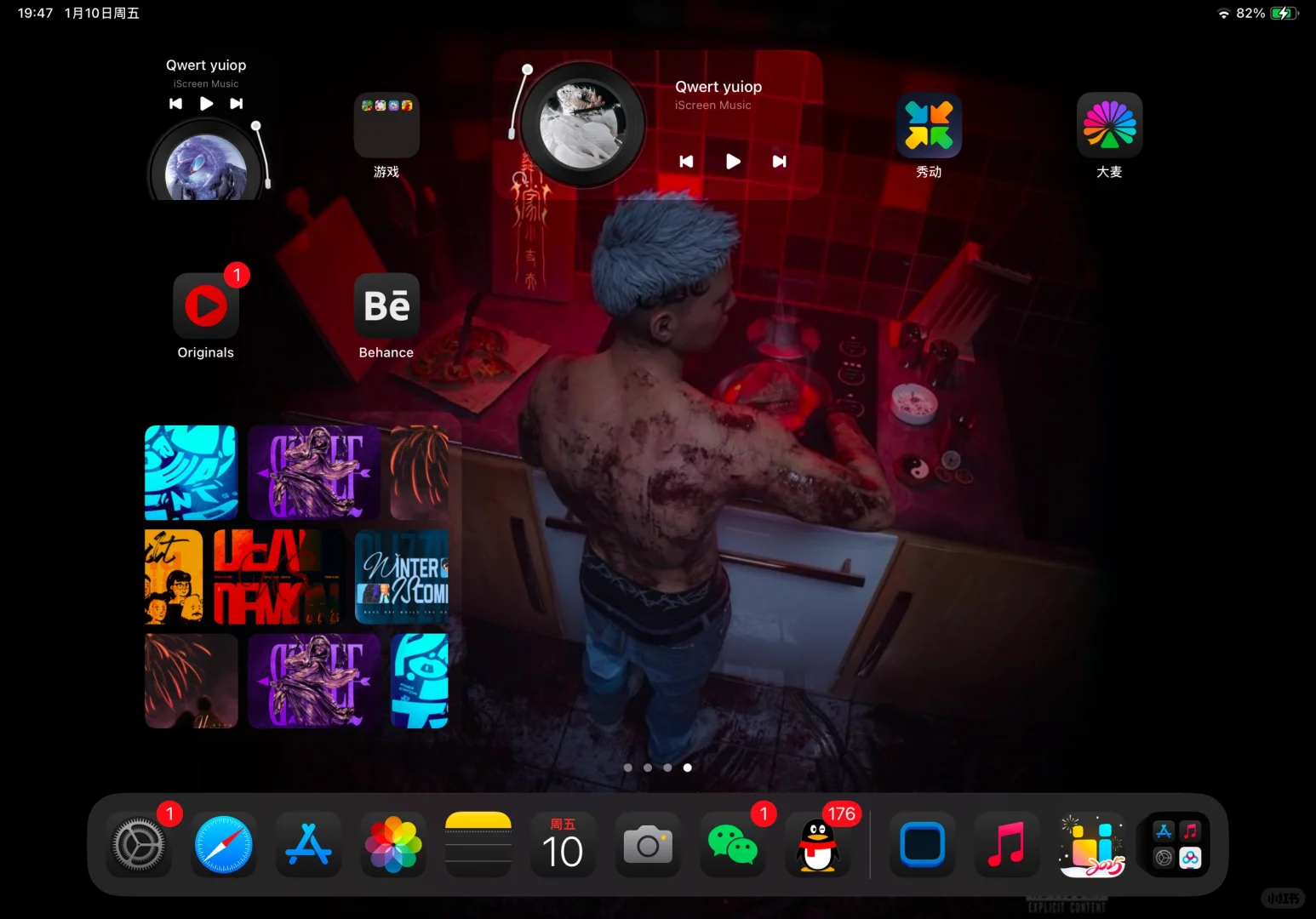Launch Safari from the dock

coord(224,845)
